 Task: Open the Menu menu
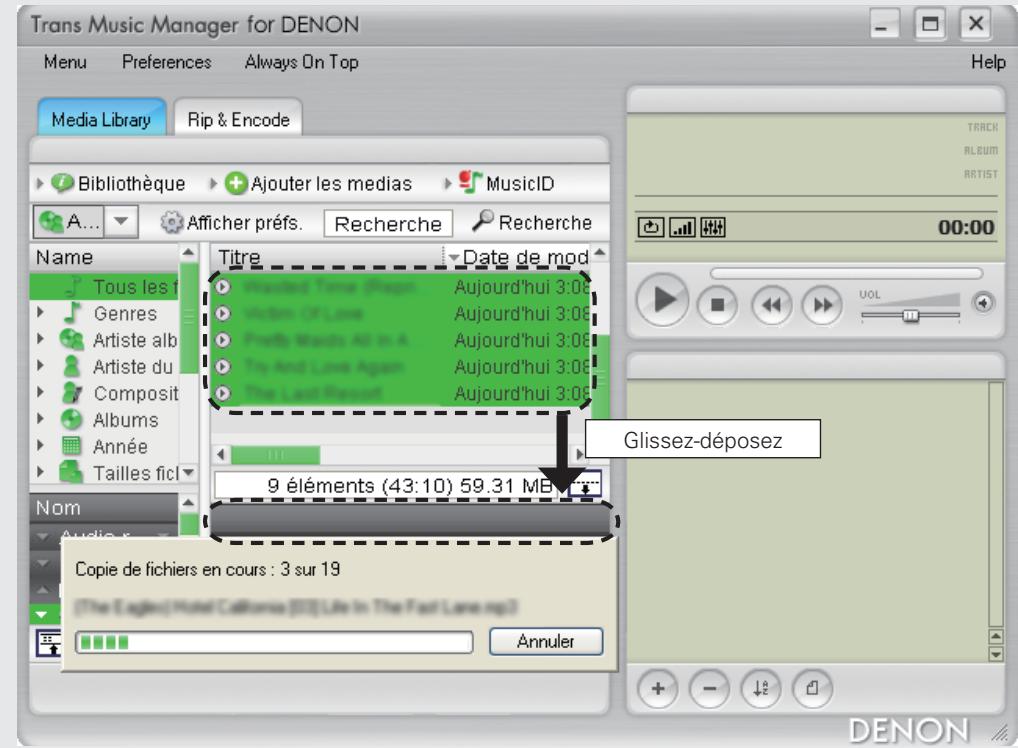[65, 62]
